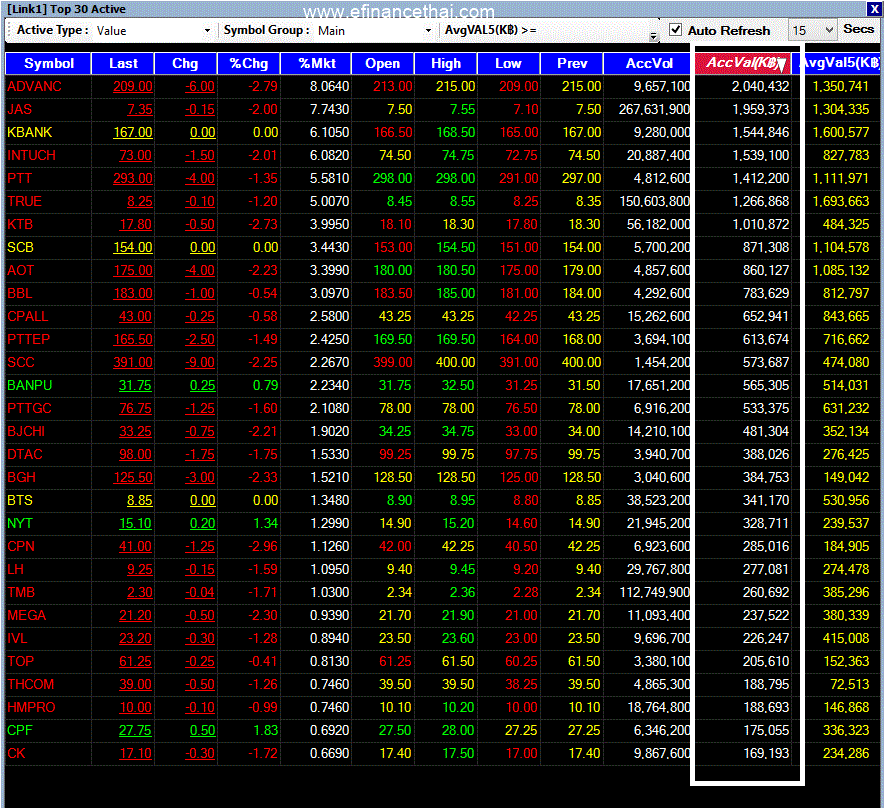
Task: Select the INTUCH symbol
Action: point(32,155)
